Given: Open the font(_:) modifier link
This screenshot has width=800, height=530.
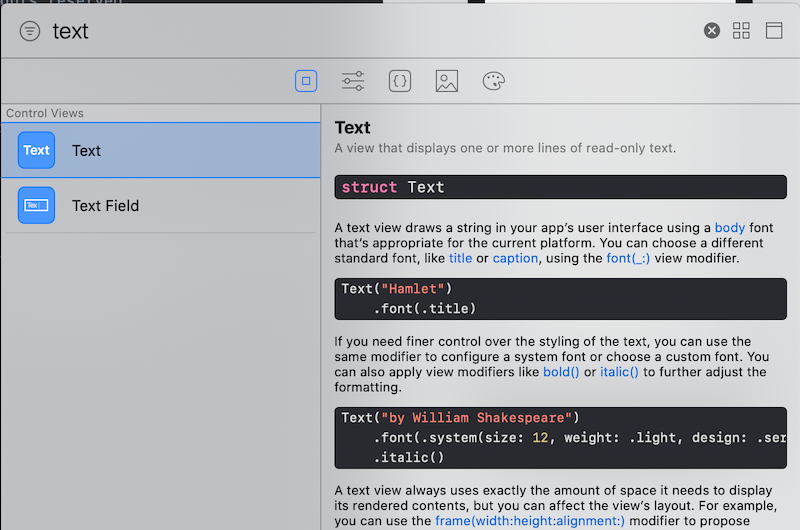Looking at the screenshot, I should (x=628, y=258).
